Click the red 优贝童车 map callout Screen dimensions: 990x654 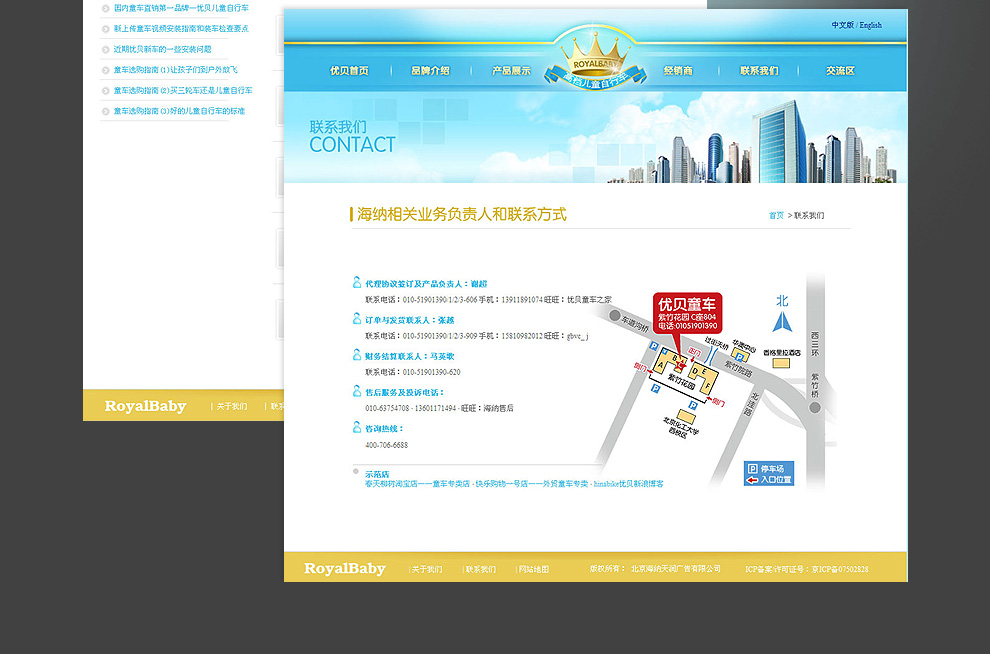coord(687,312)
